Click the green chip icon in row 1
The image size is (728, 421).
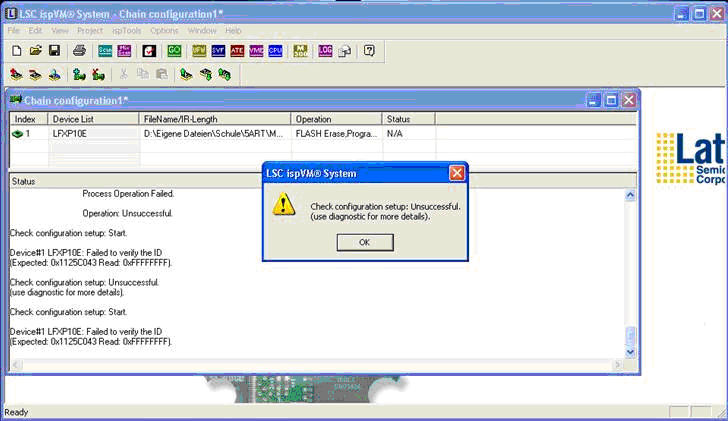[x=17, y=134]
